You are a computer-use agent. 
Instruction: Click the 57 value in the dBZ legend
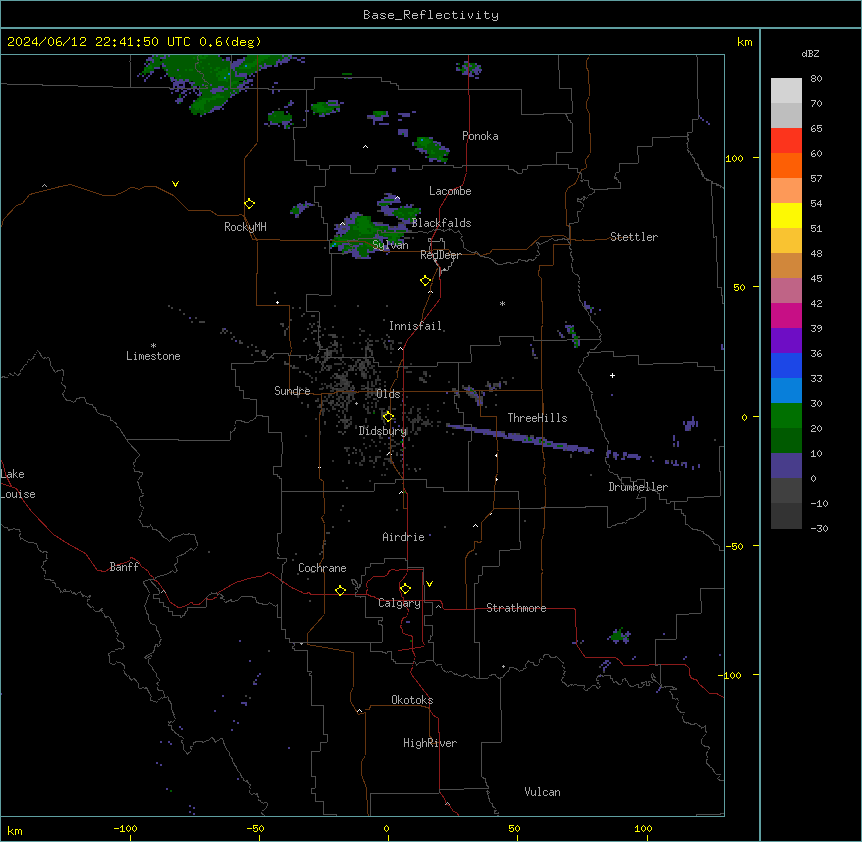pos(816,179)
